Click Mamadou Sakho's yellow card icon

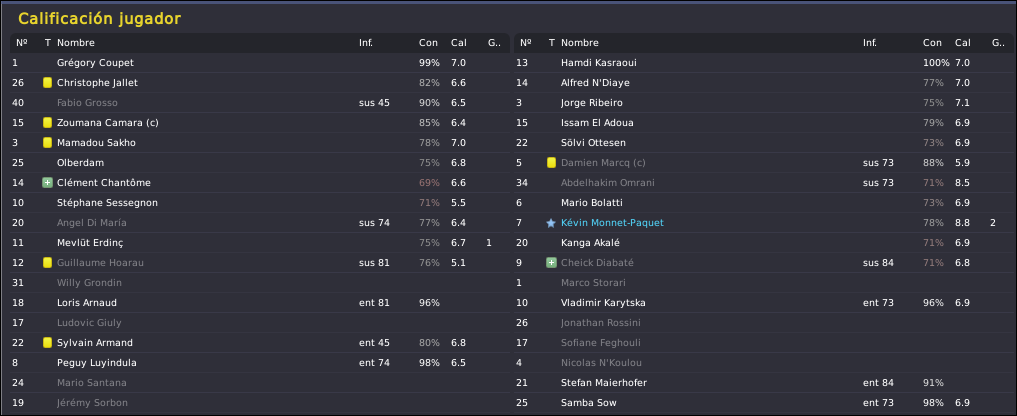pyautogui.click(x=47, y=143)
